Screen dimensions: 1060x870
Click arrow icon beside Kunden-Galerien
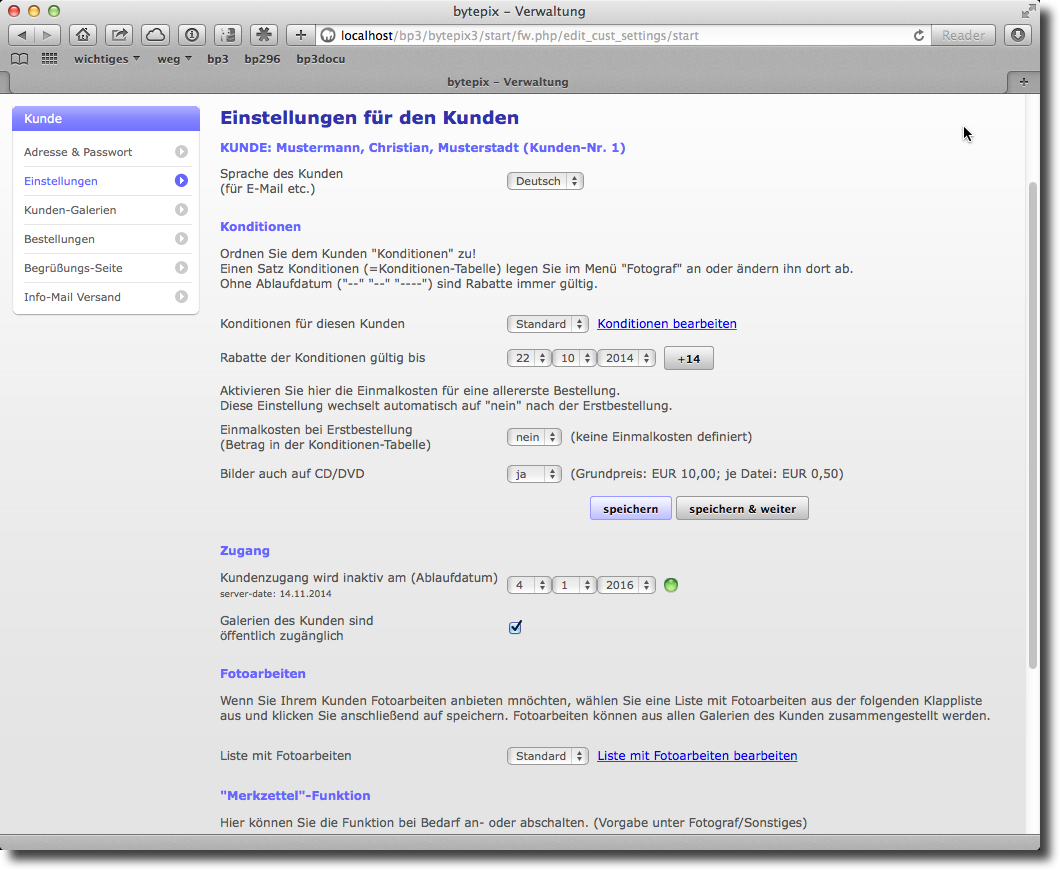click(x=181, y=210)
